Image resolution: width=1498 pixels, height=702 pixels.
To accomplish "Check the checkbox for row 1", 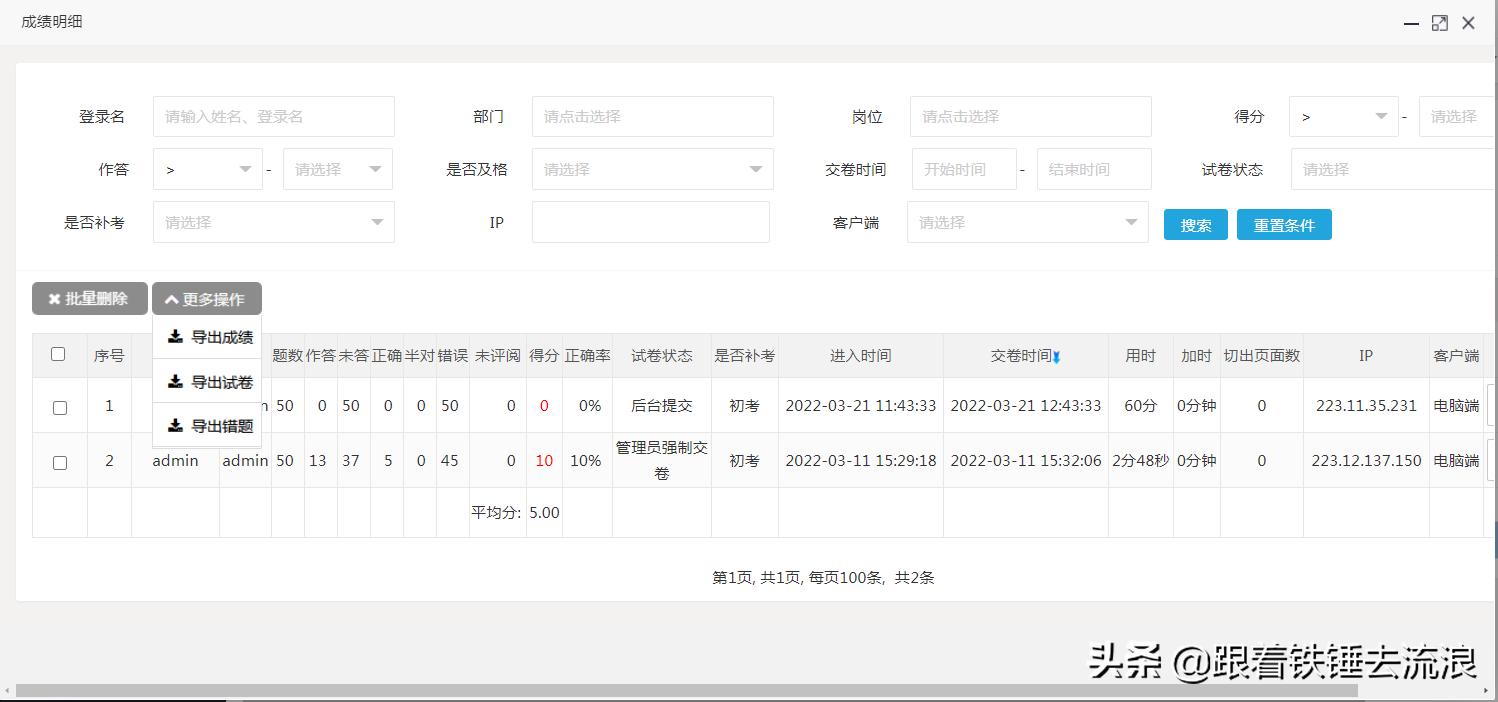I will coord(58,405).
